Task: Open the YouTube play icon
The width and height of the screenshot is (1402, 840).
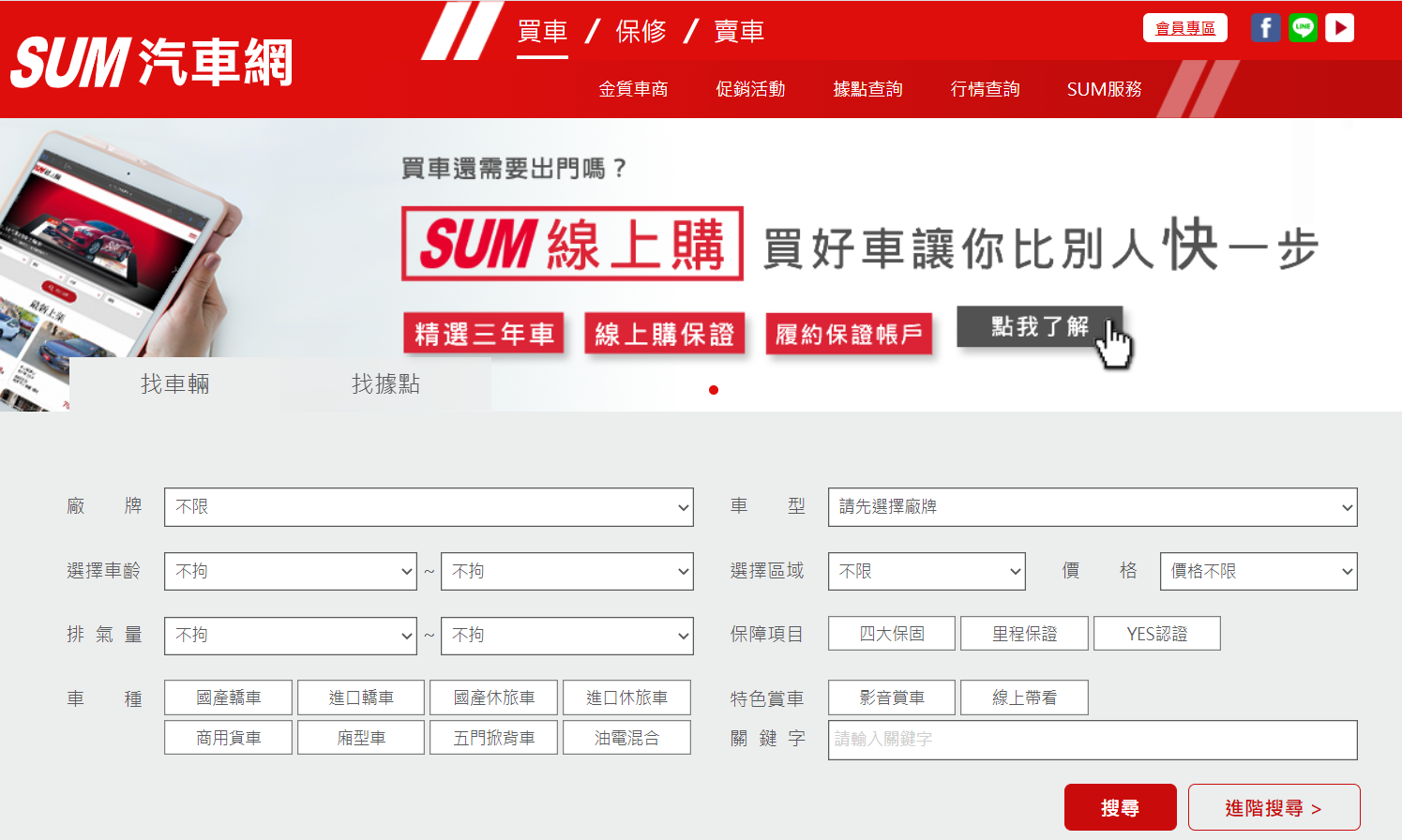Action: point(1339,28)
